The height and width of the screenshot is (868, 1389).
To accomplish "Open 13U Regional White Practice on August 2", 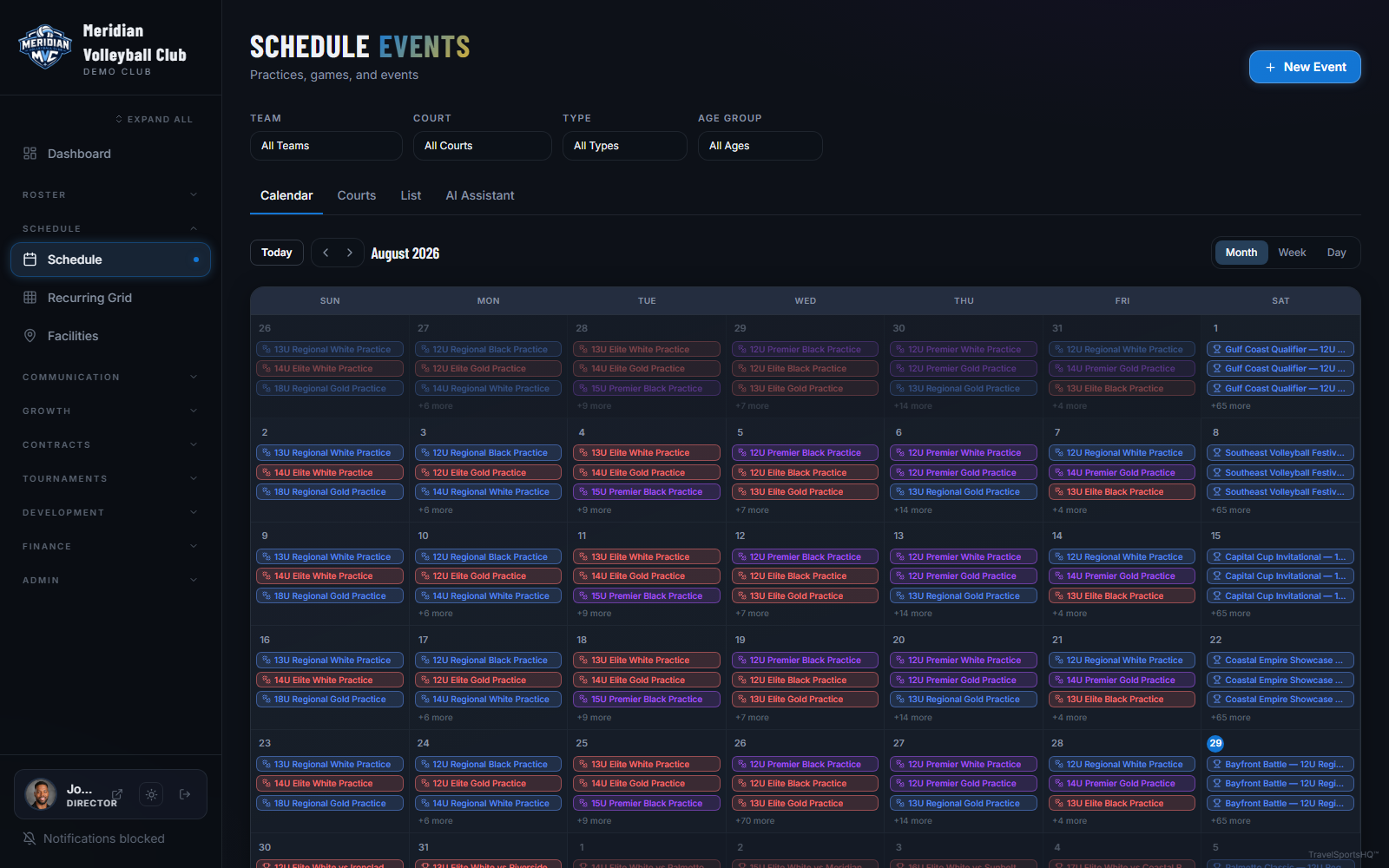I will (330, 453).
